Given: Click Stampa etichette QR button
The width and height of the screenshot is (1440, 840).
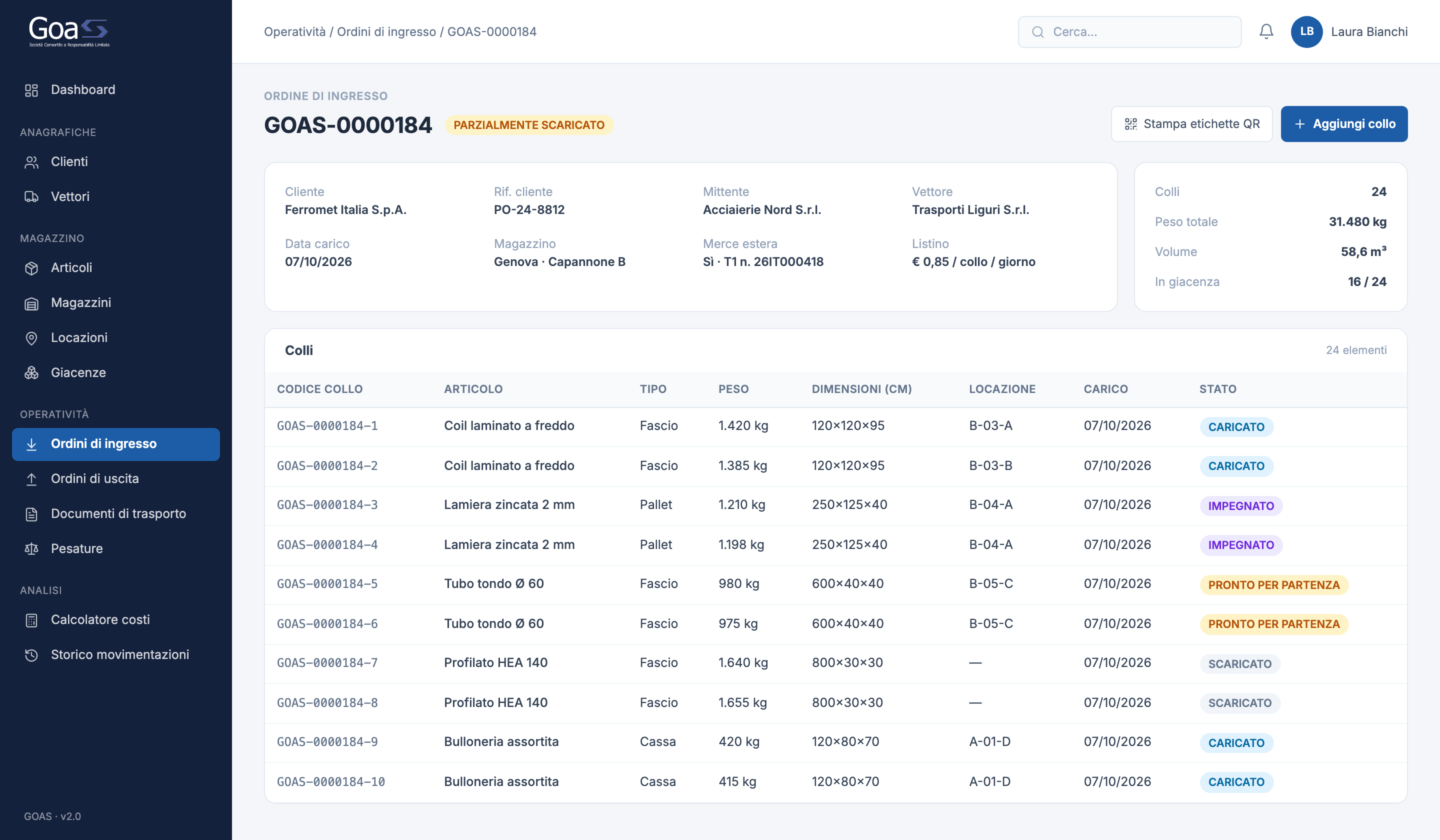Looking at the screenshot, I should tap(1191, 124).
